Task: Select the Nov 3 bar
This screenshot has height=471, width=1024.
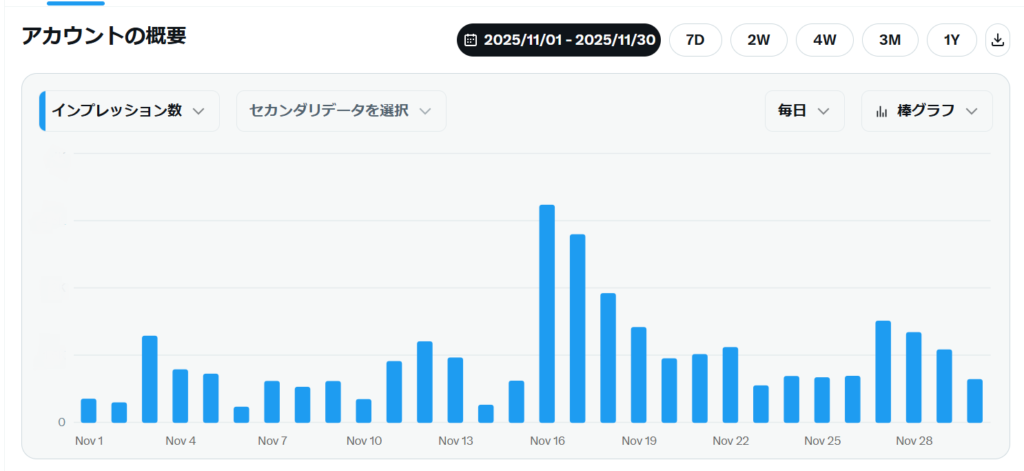Action: [x=150, y=379]
